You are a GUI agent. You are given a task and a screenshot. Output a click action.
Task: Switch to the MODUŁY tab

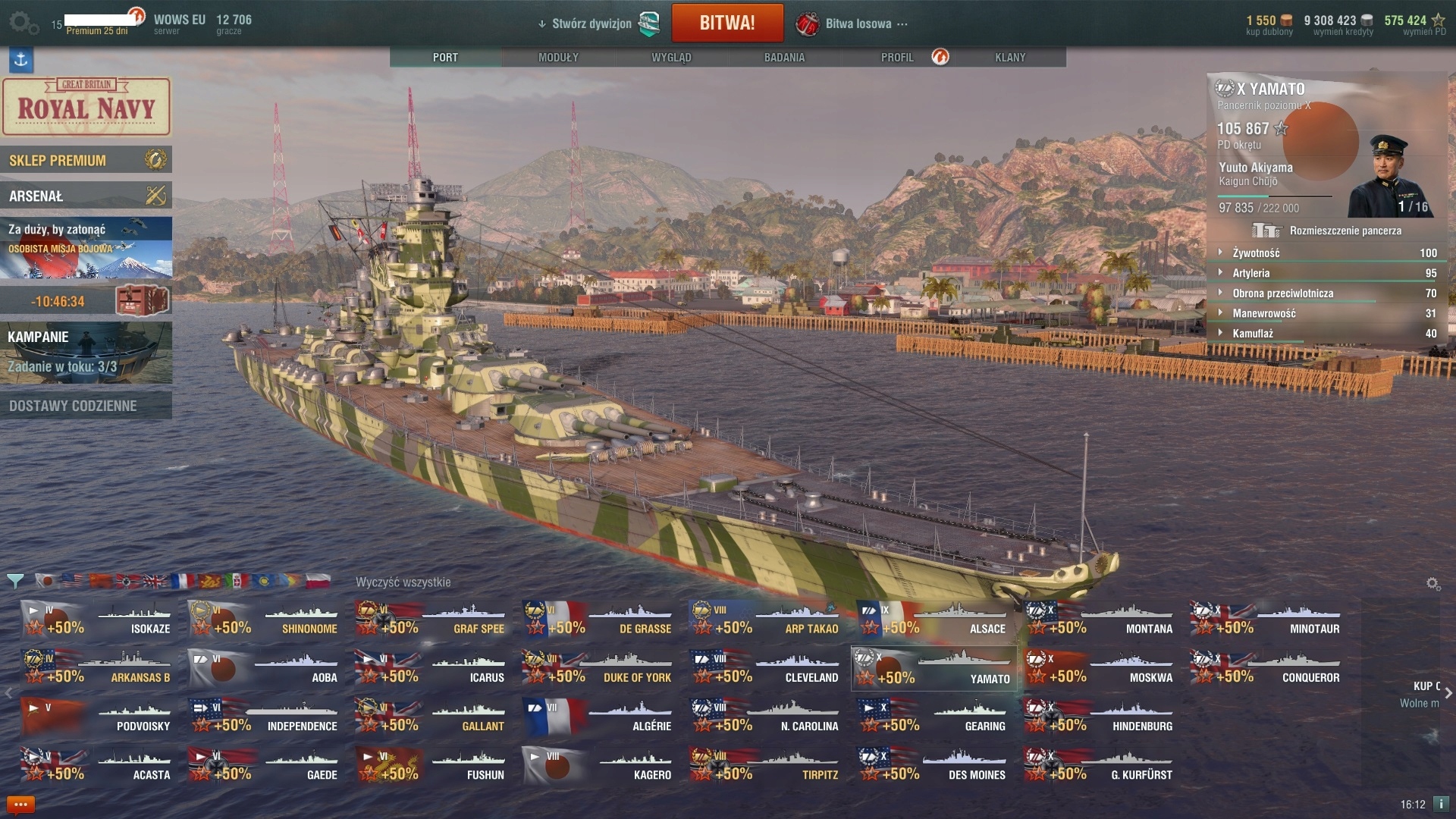[558, 58]
